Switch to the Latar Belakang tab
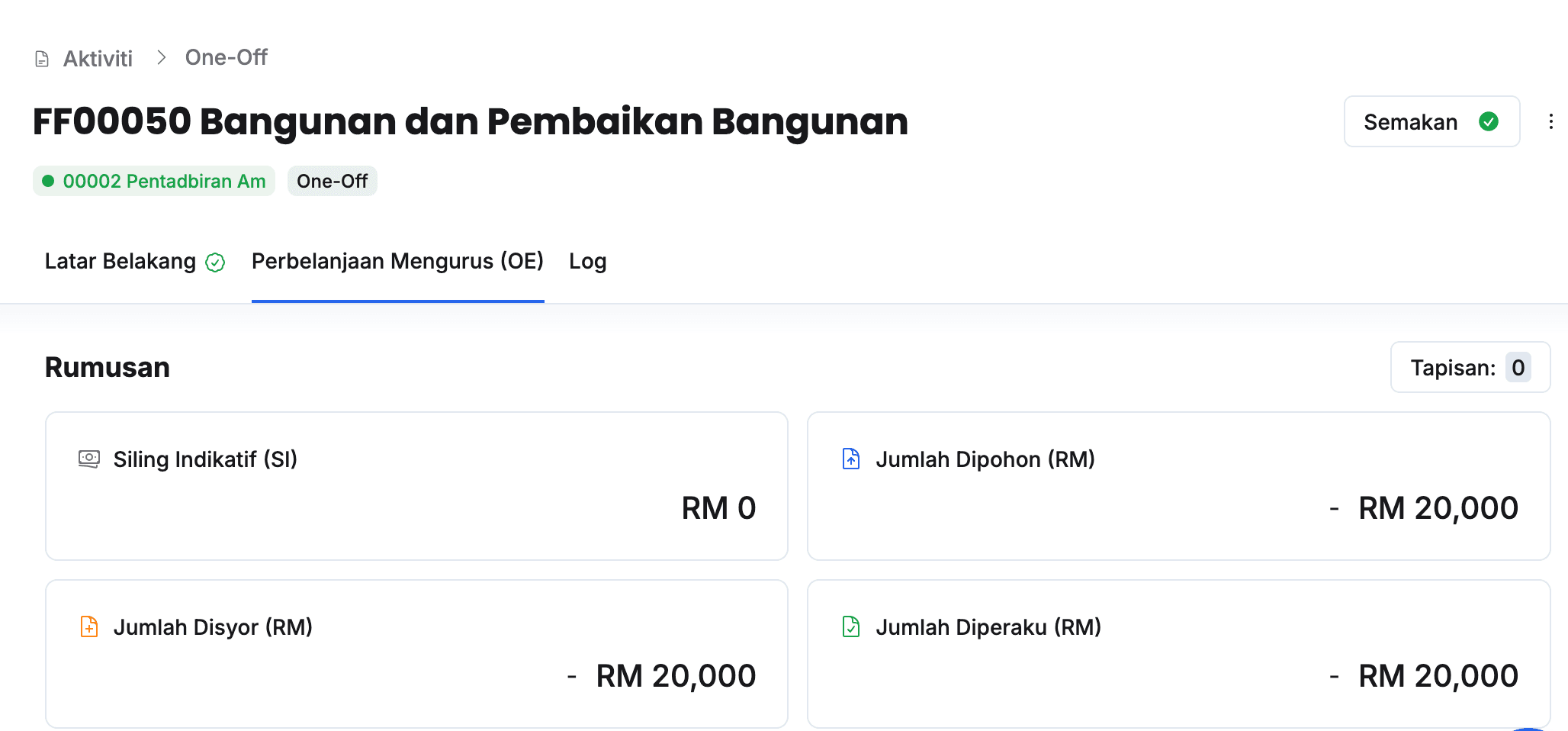Image resolution: width=1568 pixels, height=731 pixels. [120, 262]
